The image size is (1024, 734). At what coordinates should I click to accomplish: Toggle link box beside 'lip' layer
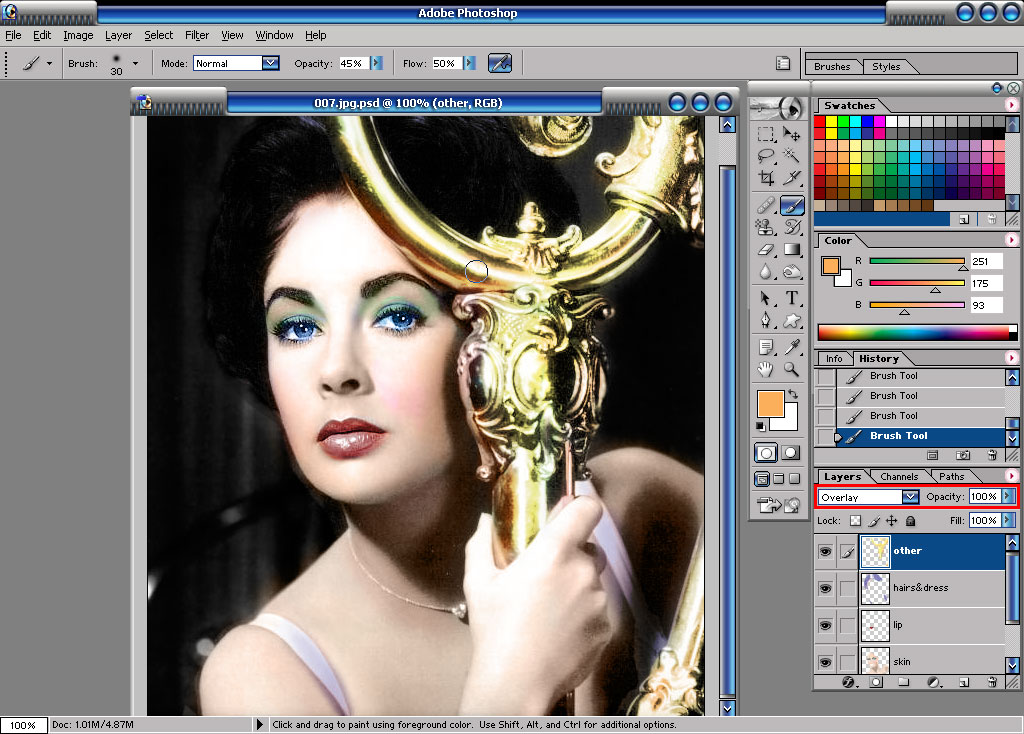847,626
